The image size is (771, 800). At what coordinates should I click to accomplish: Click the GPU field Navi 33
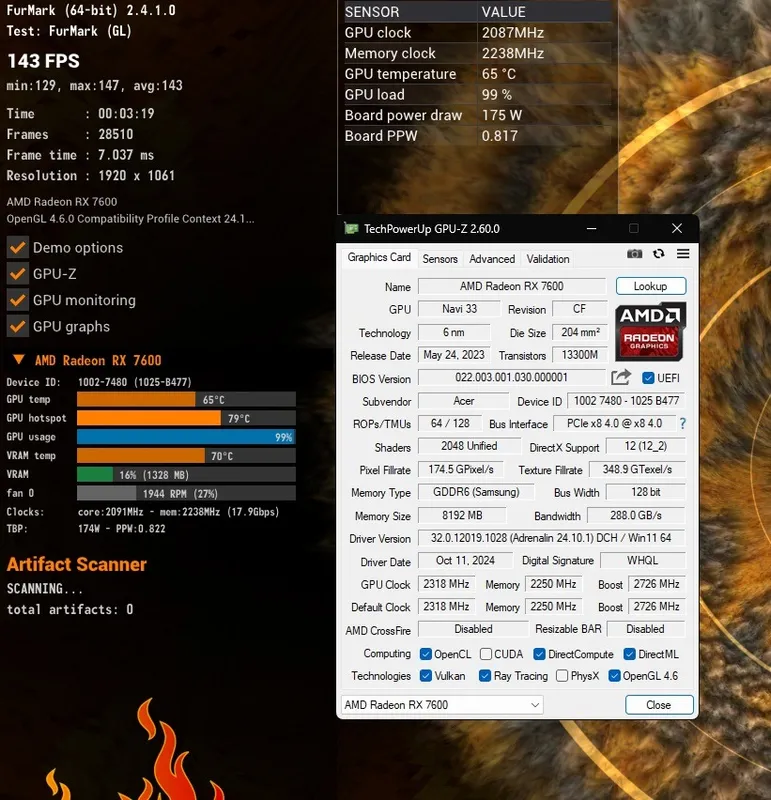point(459,309)
